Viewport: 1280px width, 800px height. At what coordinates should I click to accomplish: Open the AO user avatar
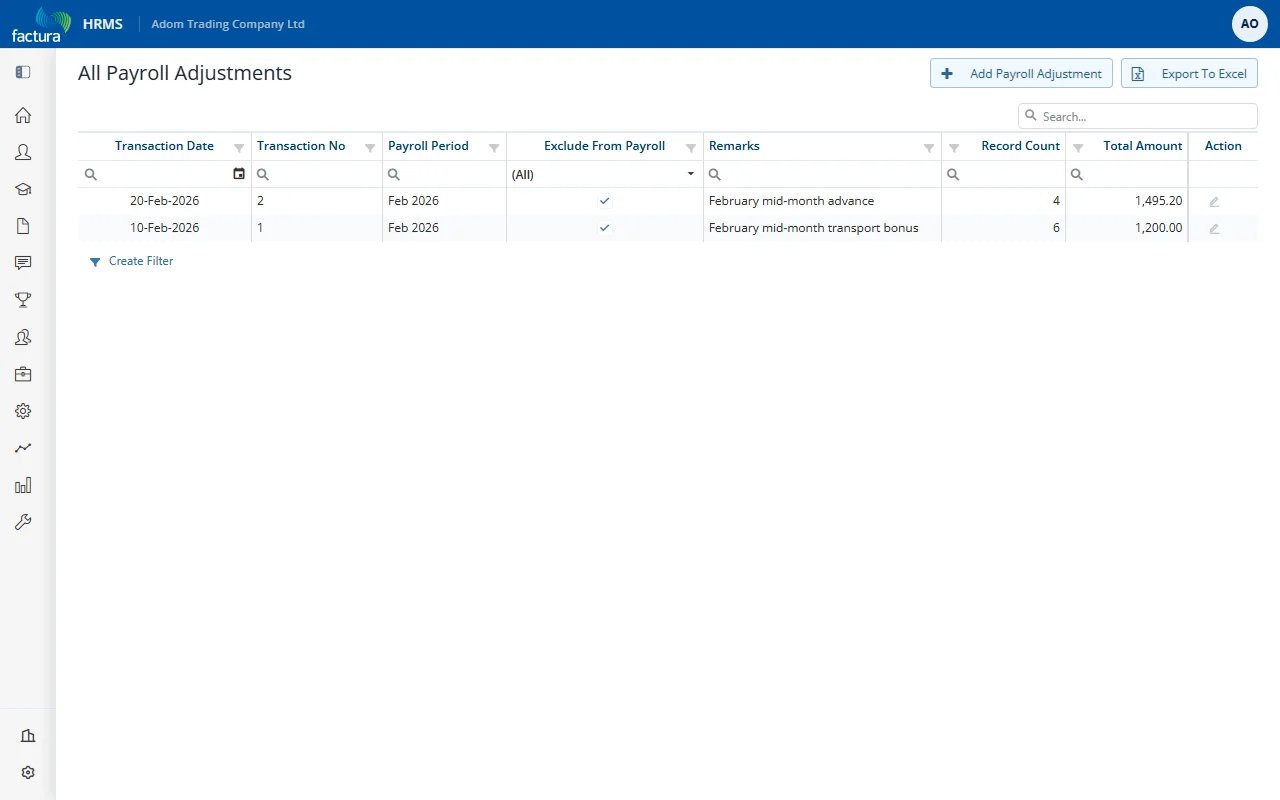pyautogui.click(x=1250, y=24)
